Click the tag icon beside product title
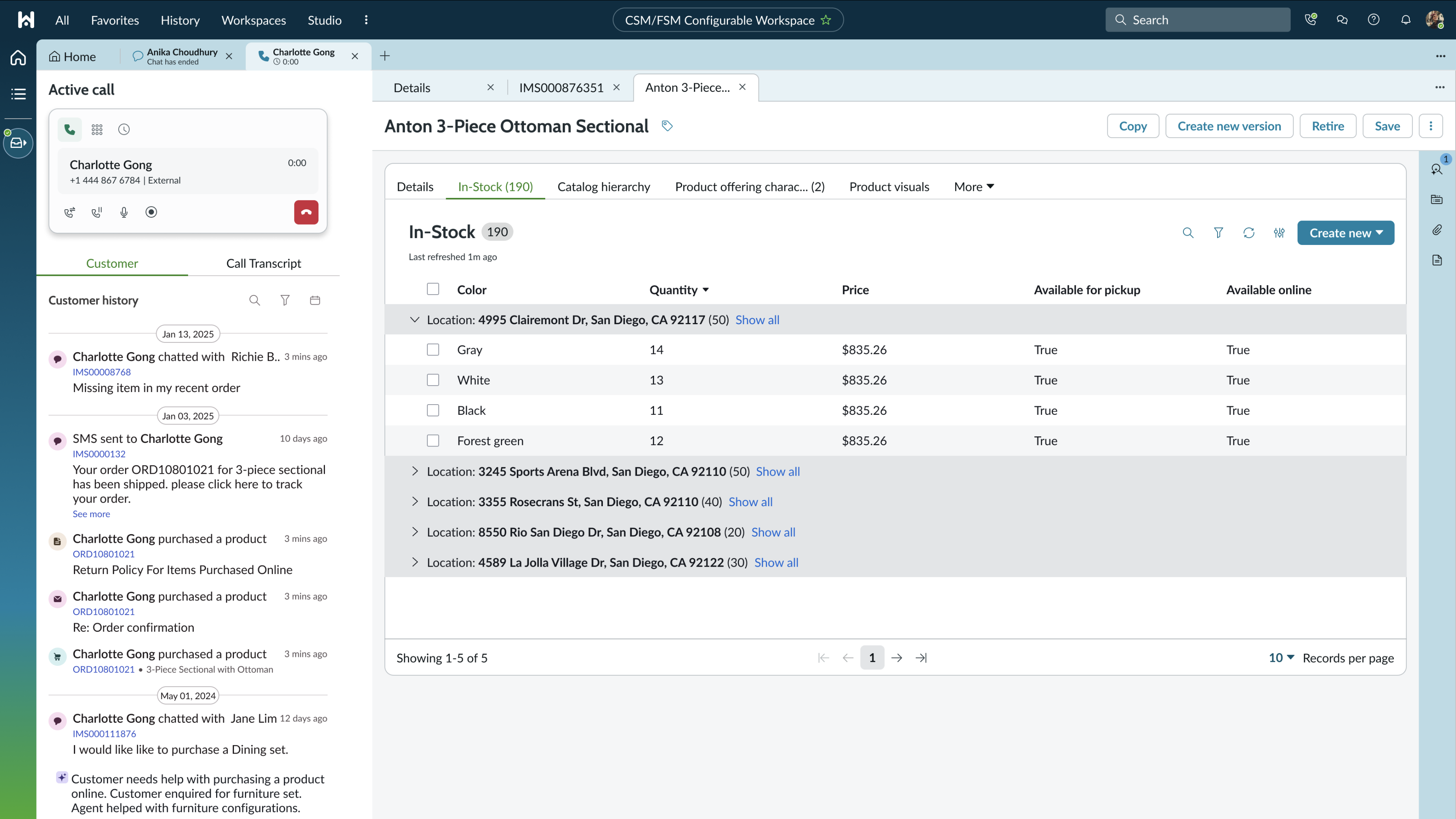This screenshot has height=819, width=1456. tap(667, 126)
